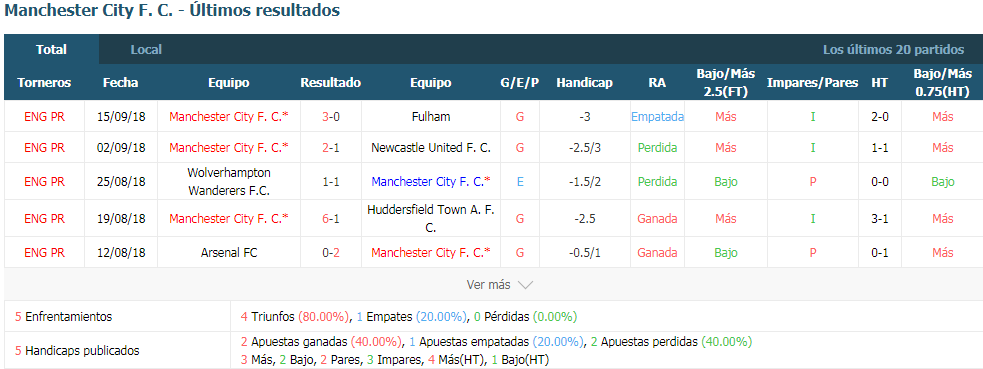Image resolution: width=983 pixels, height=369 pixels.
Task: Click blue Manchester City F. C.* link
Action: tap(431, 182)
